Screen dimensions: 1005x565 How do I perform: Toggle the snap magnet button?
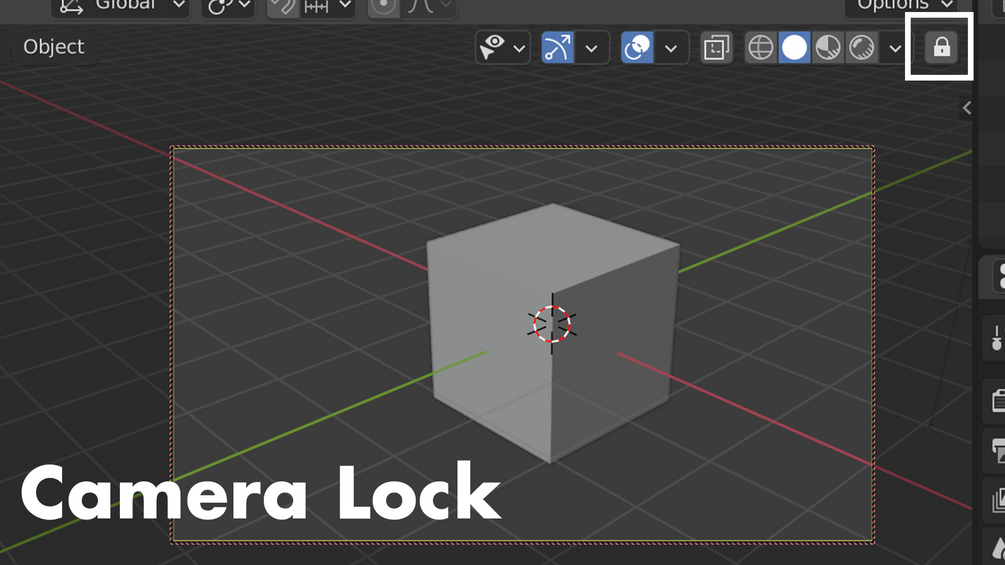point(283,6)
